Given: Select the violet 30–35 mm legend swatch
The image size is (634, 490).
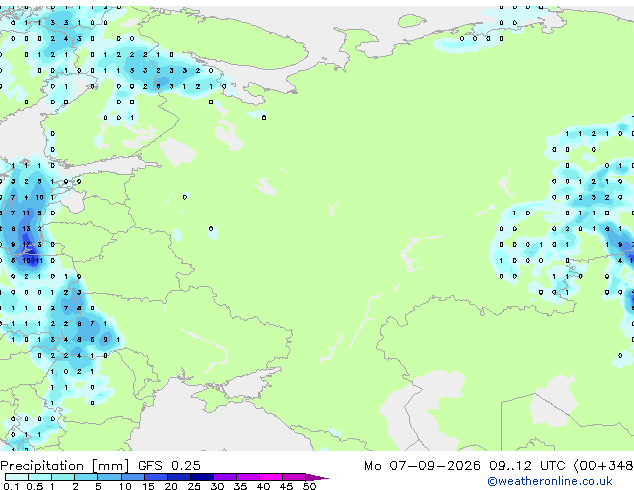Looking at the screenshot, I should point(225,477).
